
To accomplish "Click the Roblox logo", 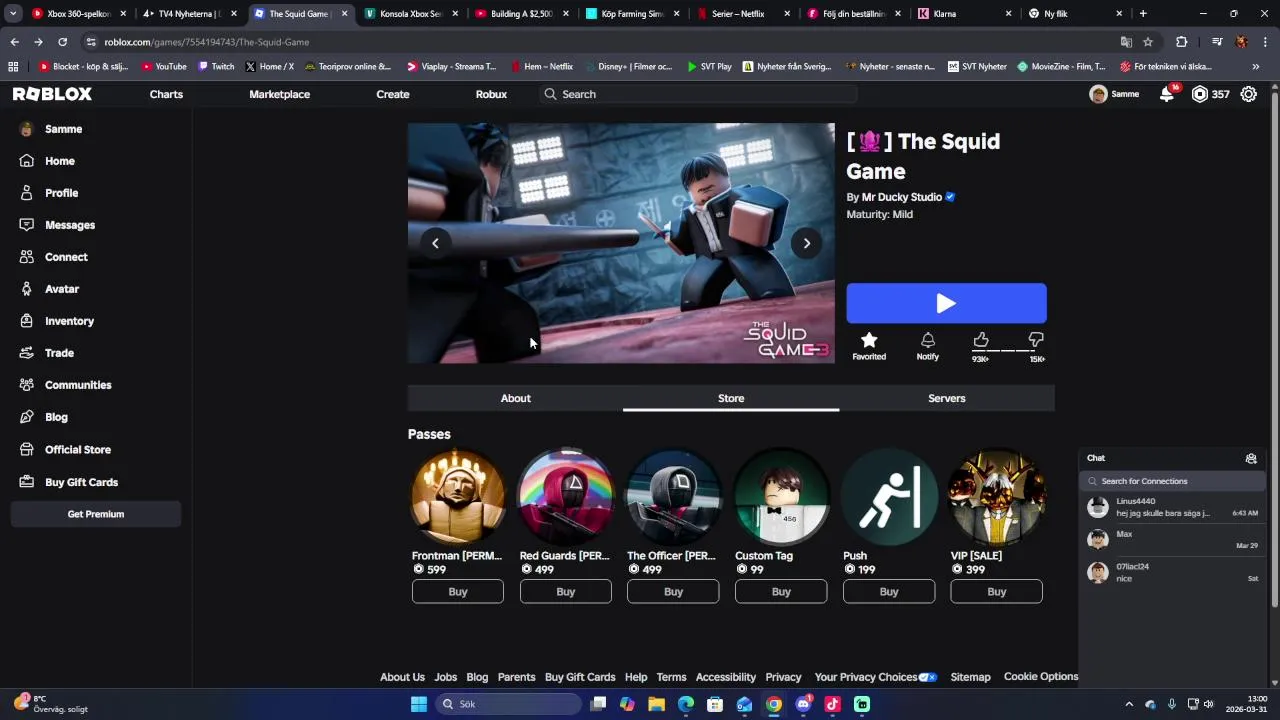I will [x=52, y=94].
